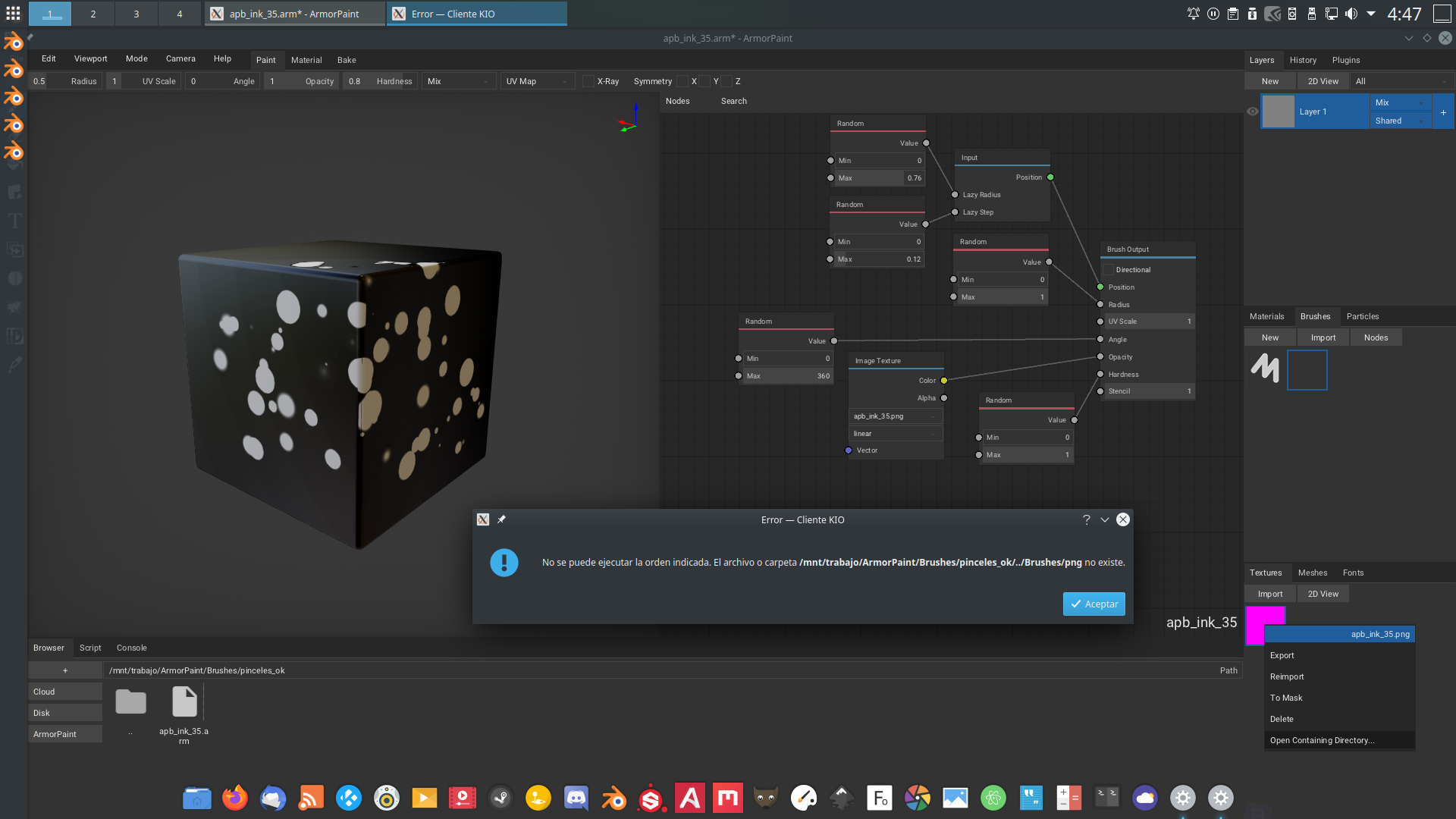The image size is (1456, 819).
Task: Select the empty outlined brush thumbnail
Action: click(1307, 370)
